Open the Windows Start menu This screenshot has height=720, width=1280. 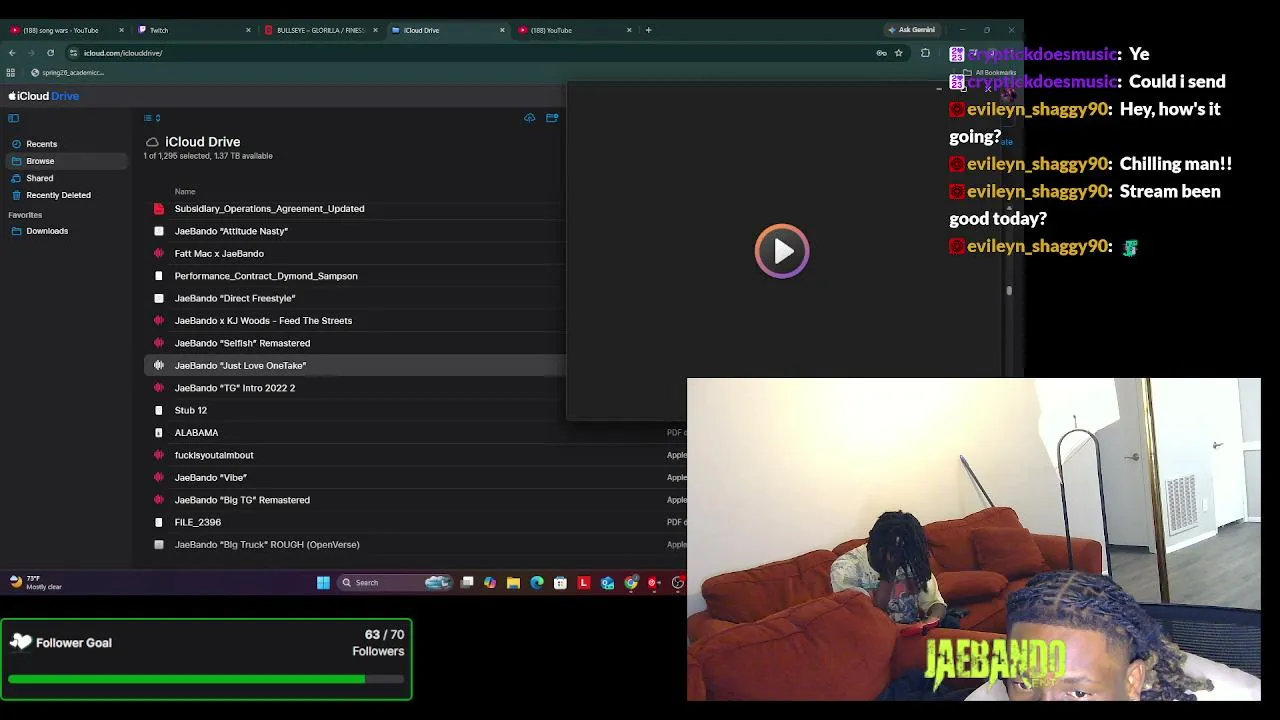[x=323, y=583]
